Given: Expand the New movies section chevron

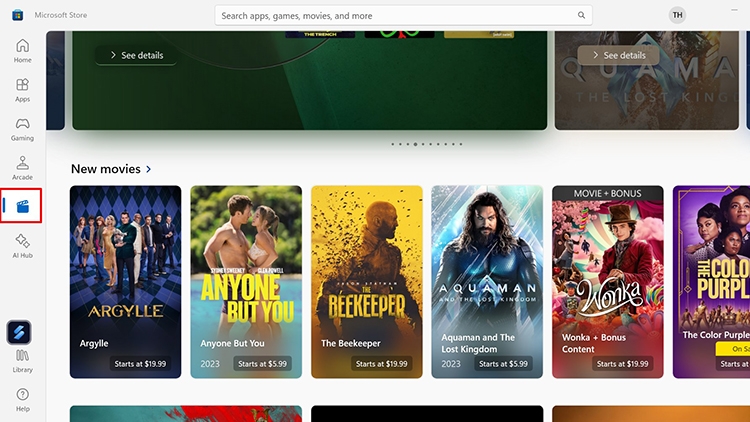Looking at the screenshot, I should pos(149,169).
